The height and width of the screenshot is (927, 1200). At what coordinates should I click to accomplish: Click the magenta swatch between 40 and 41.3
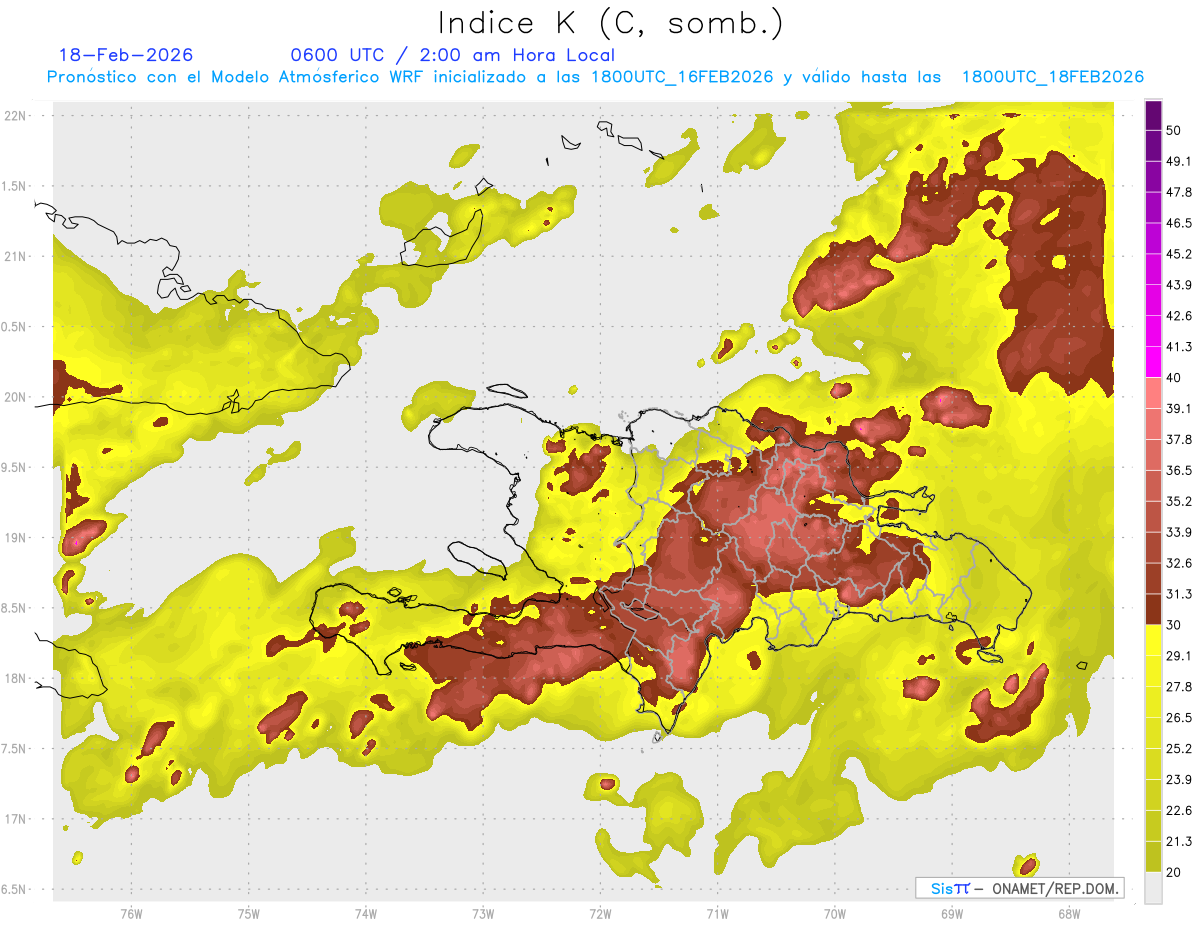tap(1153, 362)
